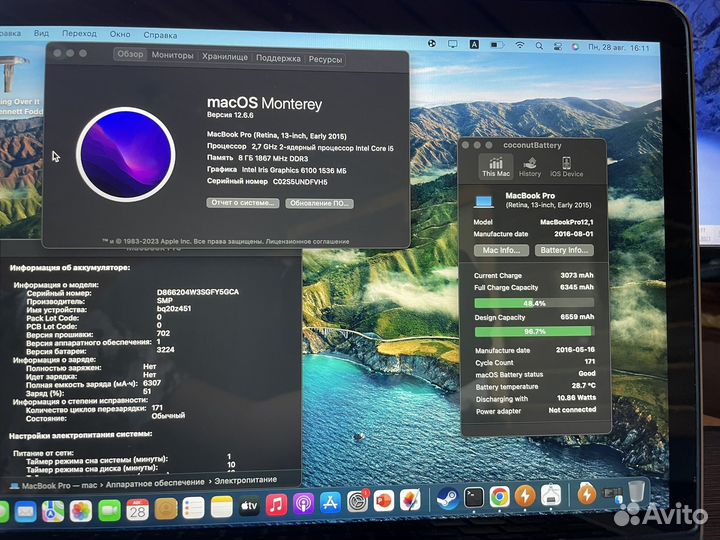The image size is (720, 540).
Task: Switch to the Мониторы tab
Action: coord(172,55)
